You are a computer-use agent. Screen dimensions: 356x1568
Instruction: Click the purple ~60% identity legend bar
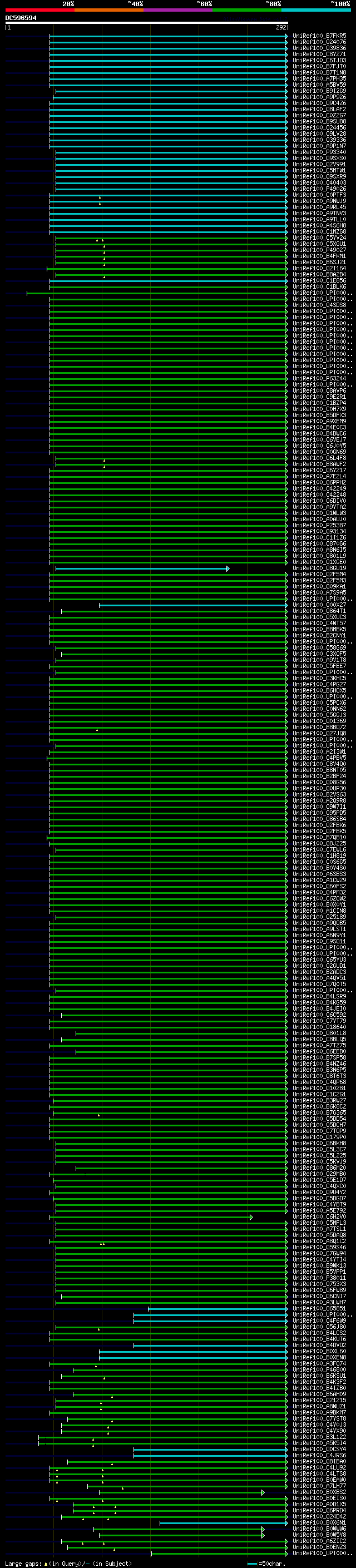[179, 10]
